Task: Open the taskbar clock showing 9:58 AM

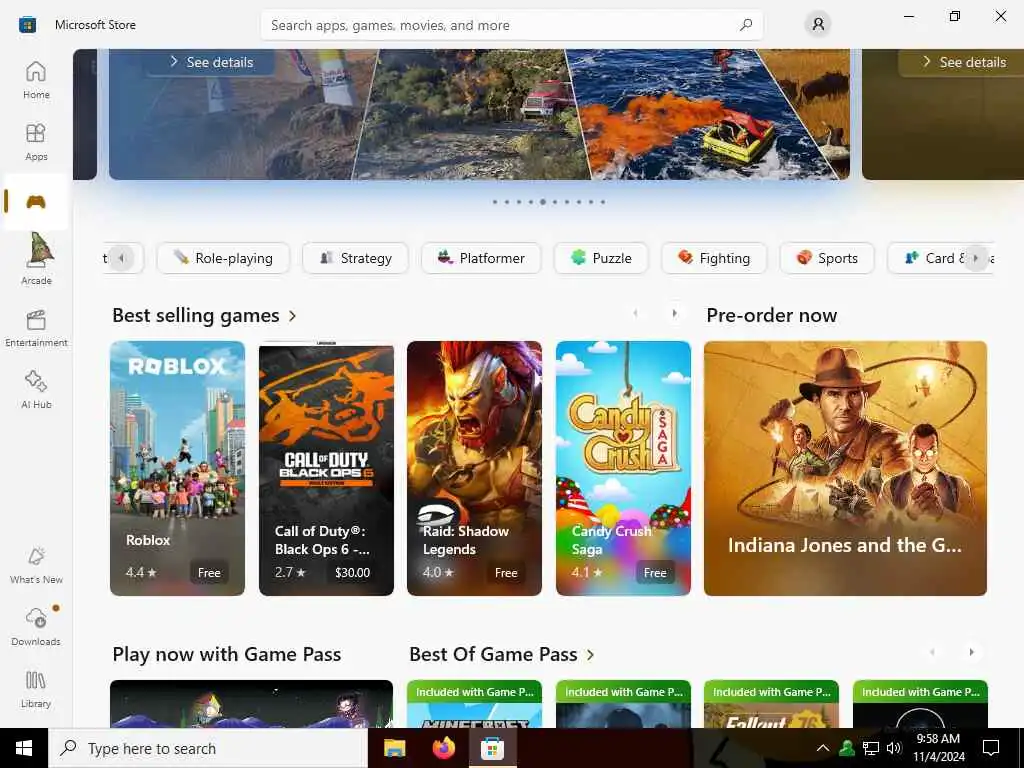Action: pyautogui.click(x=938, y=748)
